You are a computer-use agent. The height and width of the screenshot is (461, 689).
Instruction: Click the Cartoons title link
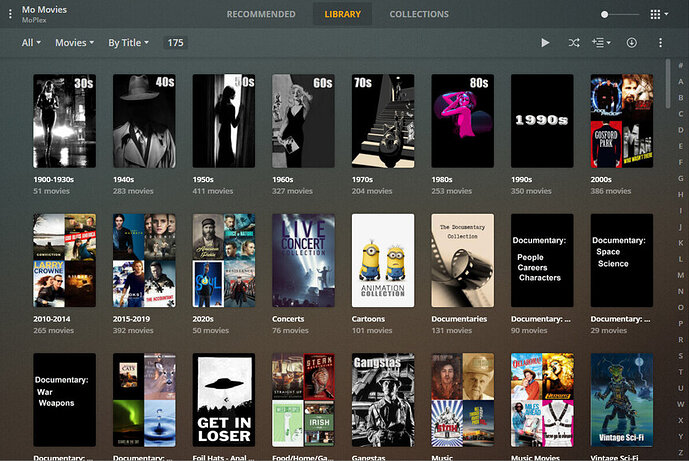pos(368,319)
